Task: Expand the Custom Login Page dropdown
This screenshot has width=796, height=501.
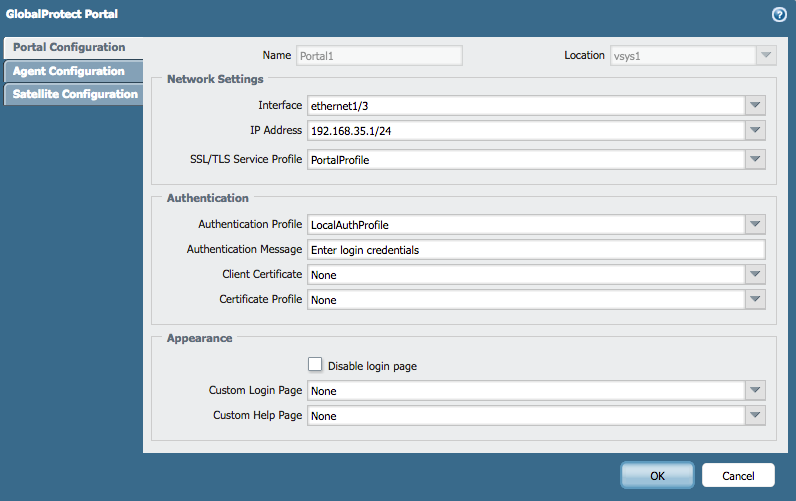Action: 755,391
